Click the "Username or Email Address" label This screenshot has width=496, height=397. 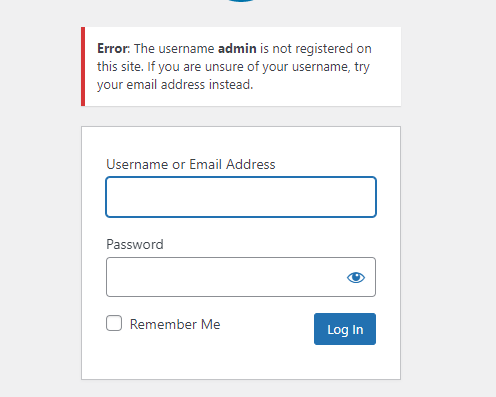(191, 164)
